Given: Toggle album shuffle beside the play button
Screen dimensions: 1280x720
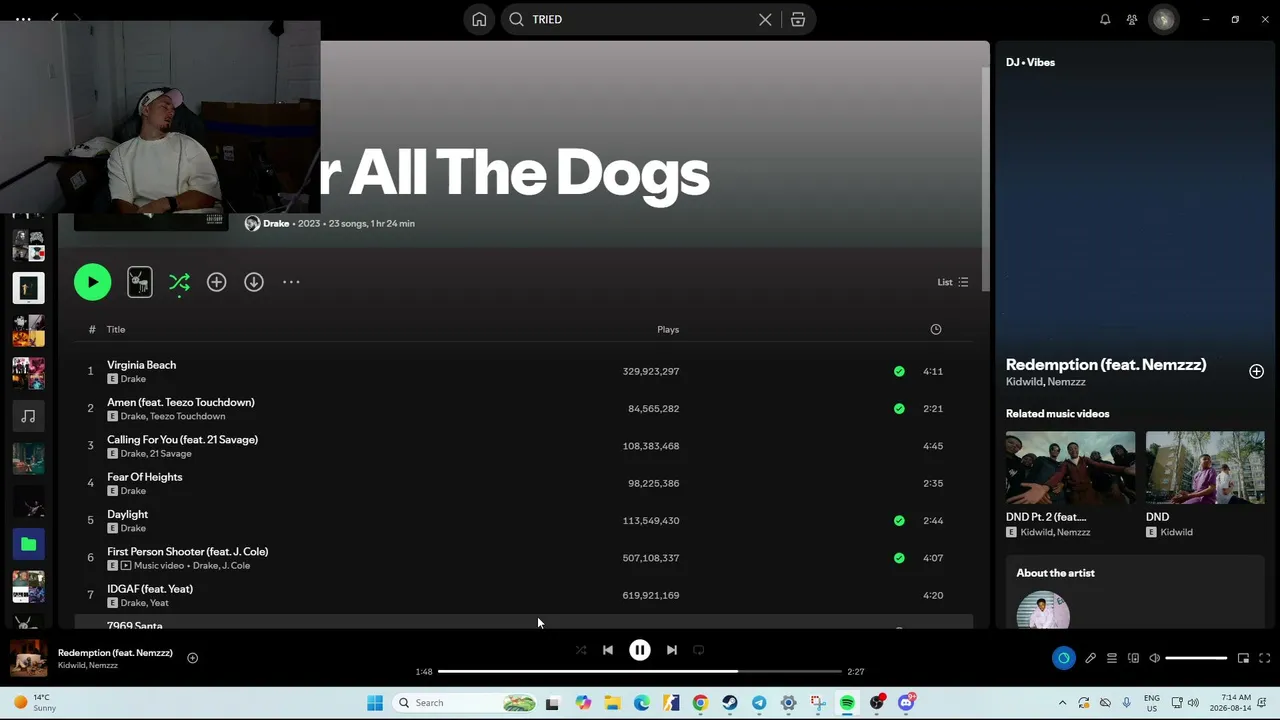Looking at the screenshot, I should [x=179, y=282].
